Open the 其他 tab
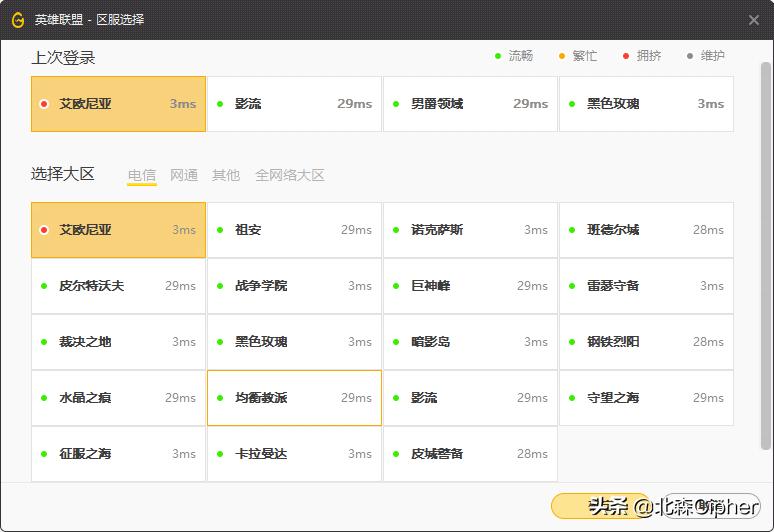This screenshot has height=532, width=774. (226, 175)
